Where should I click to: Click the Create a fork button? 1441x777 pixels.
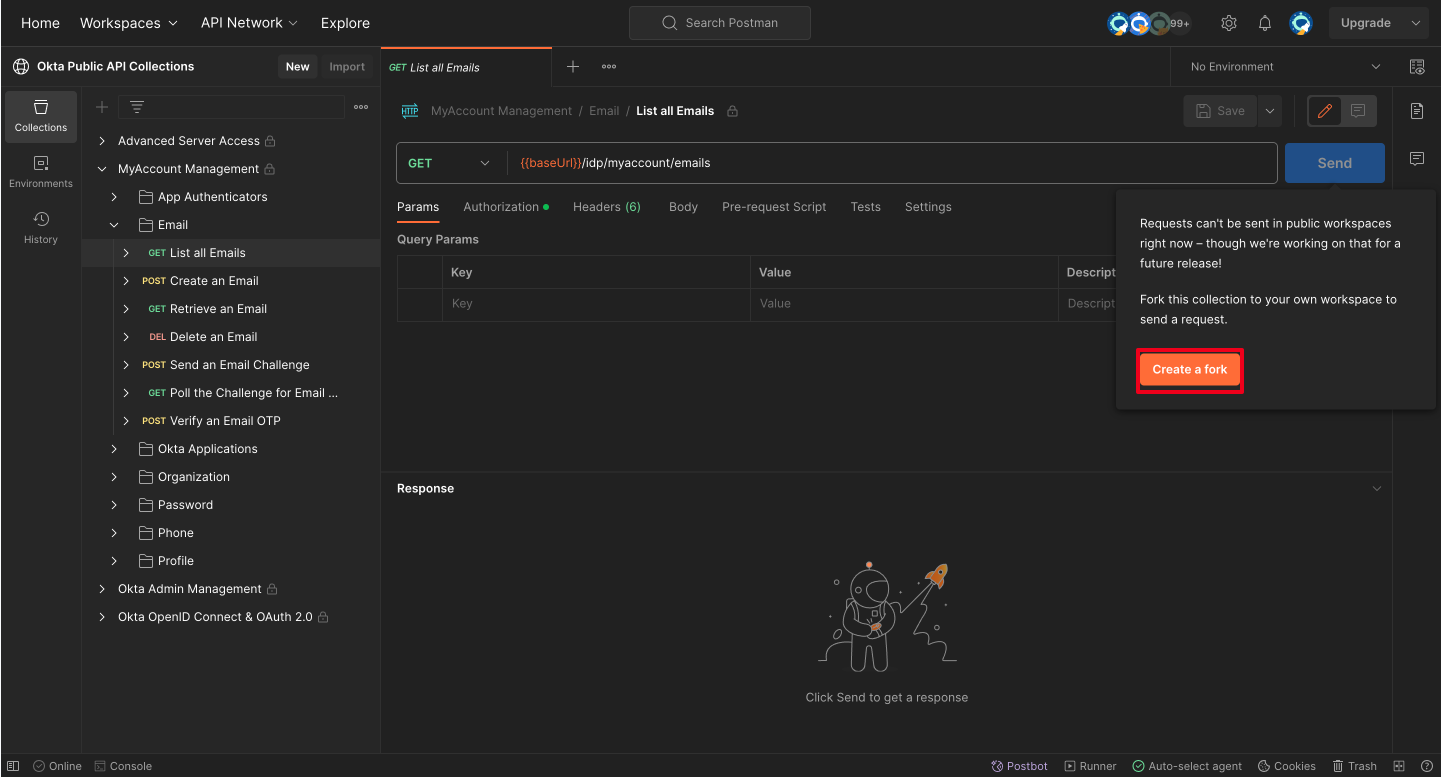coord(1190,370)
